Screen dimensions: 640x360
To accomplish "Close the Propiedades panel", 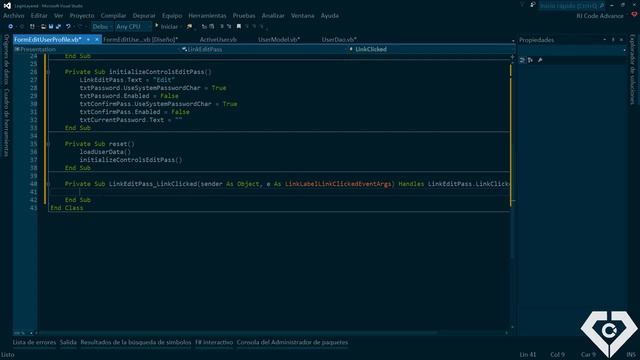I will pyautogui.click(x=622, y=40).
